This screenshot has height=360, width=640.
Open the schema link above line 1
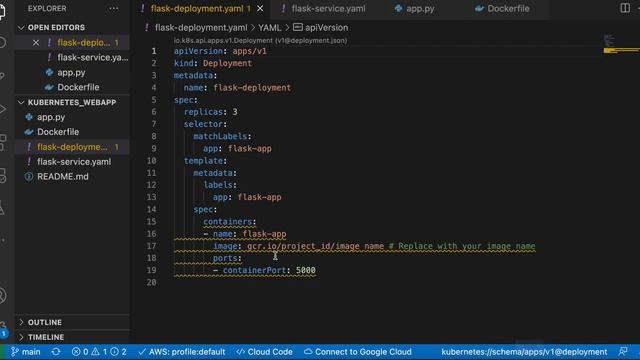coord(260,40)
